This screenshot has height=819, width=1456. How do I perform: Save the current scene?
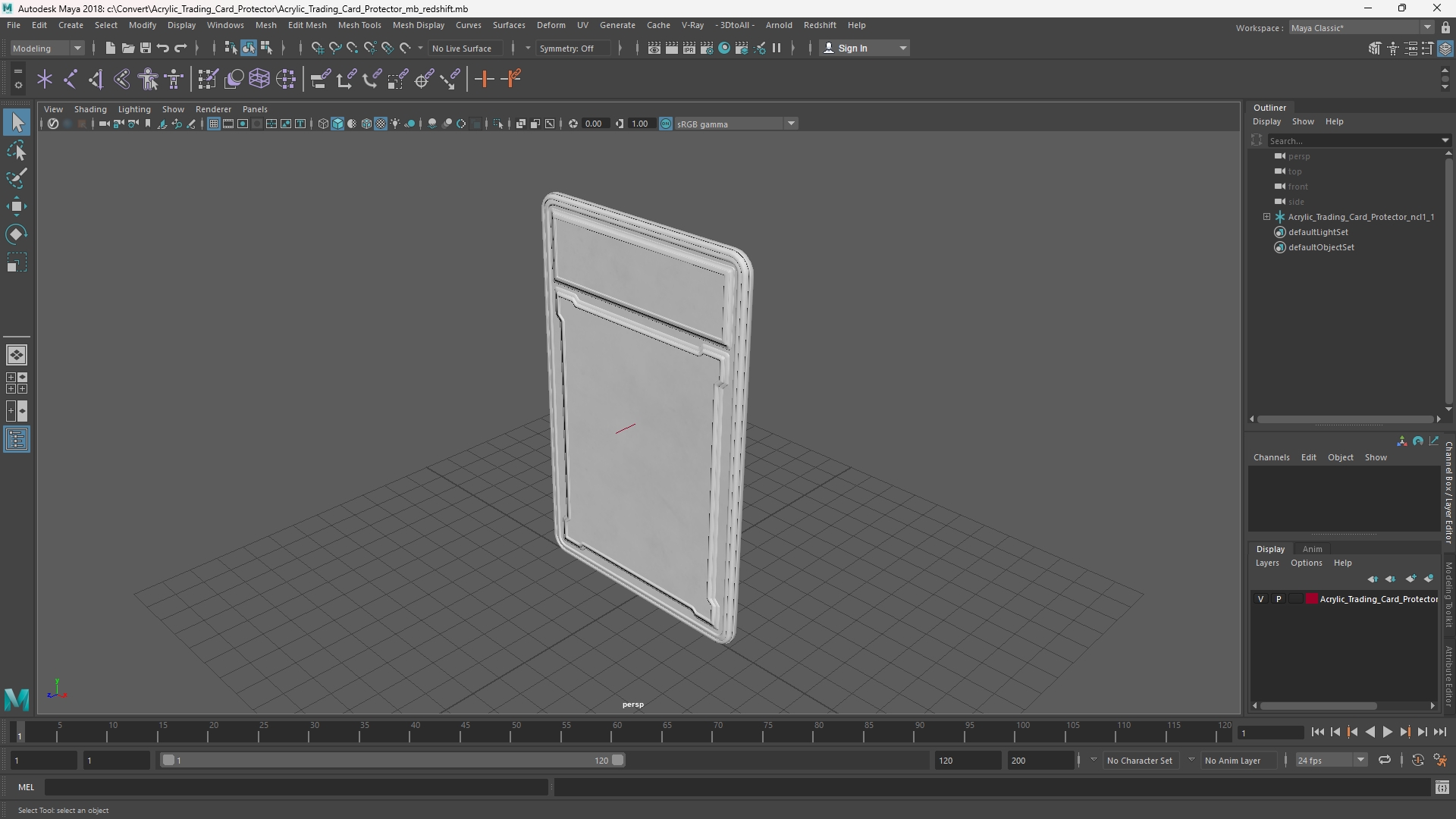145,48
